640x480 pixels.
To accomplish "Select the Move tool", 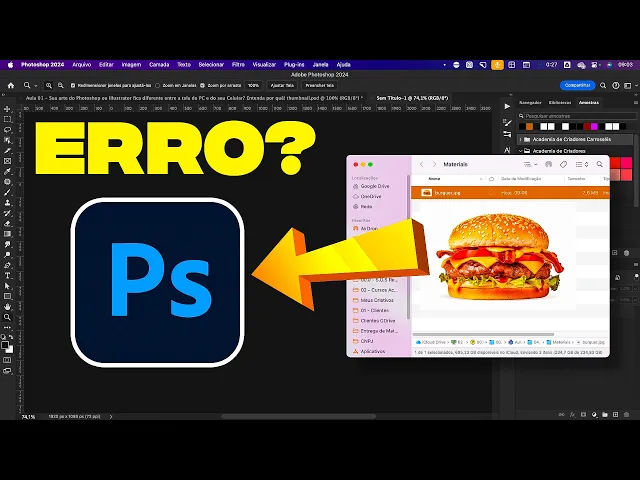I will coord(7,109).
